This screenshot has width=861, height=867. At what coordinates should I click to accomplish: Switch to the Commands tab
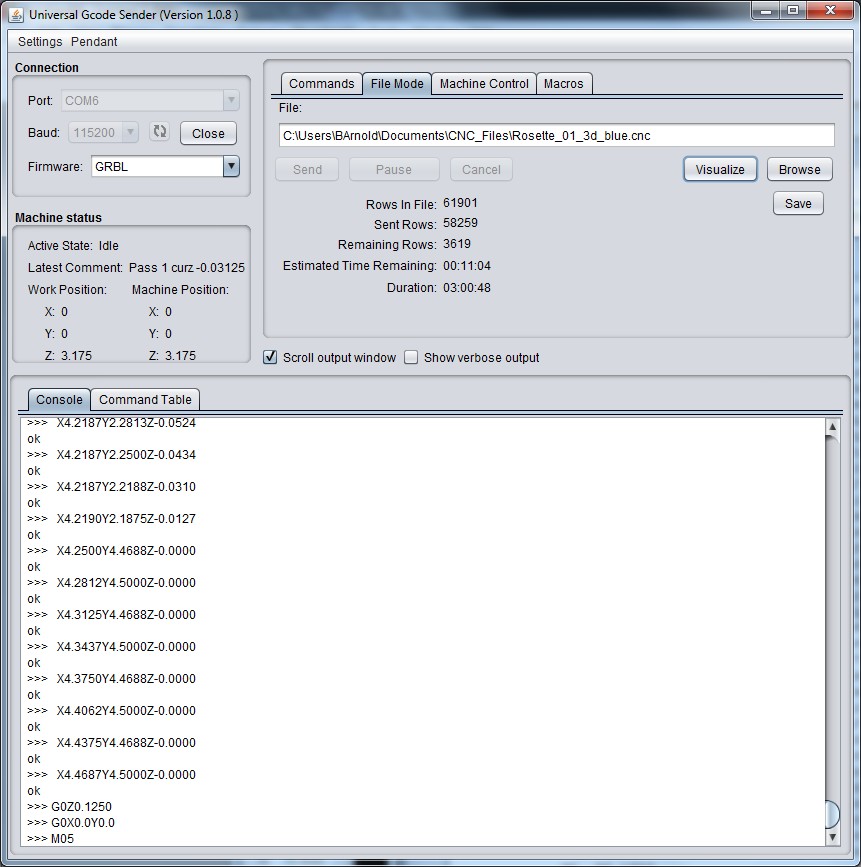point(321,84)
